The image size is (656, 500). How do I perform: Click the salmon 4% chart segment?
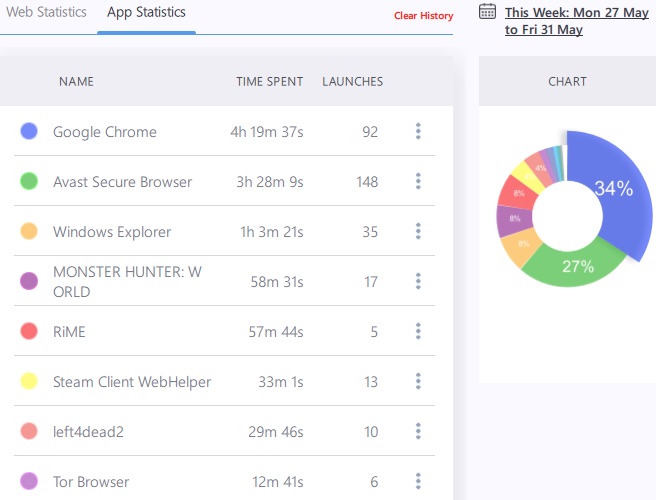pos(539,168)
